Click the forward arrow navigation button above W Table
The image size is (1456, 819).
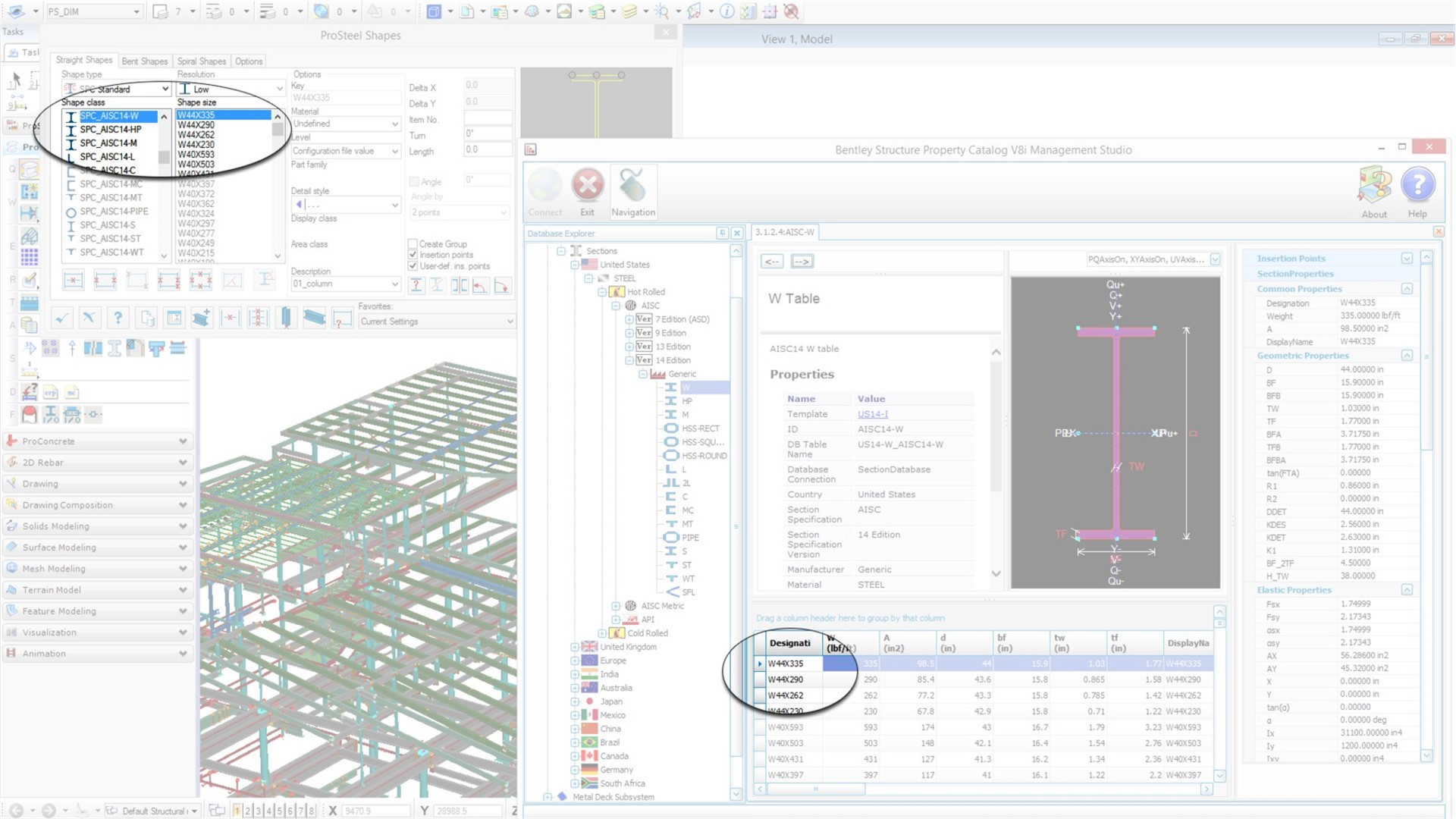pos(802,261)
